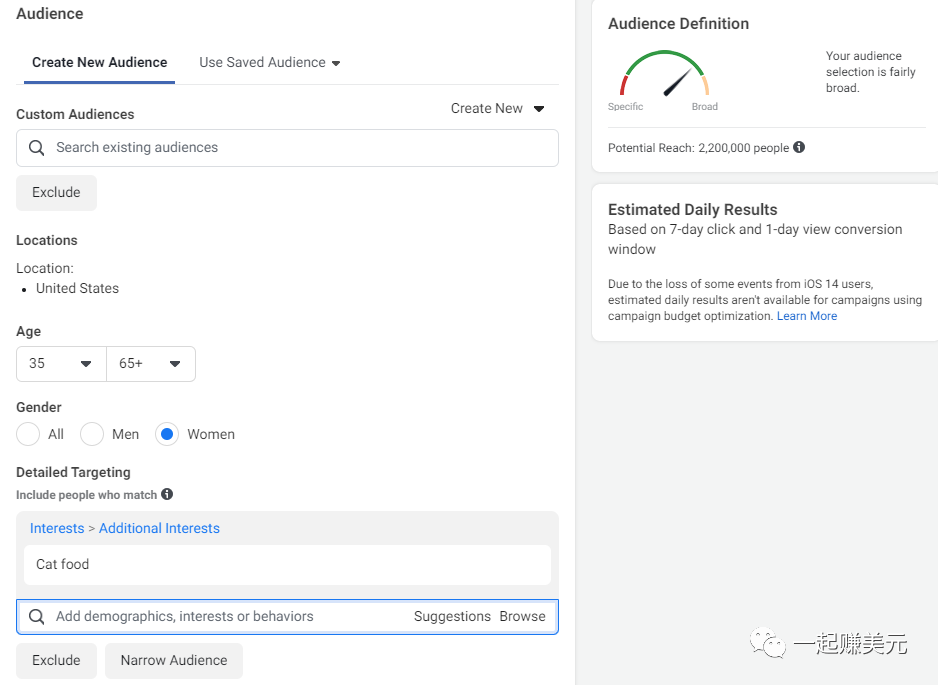
Task: Click the Potential Reach info icon
Action: (799, 148)
